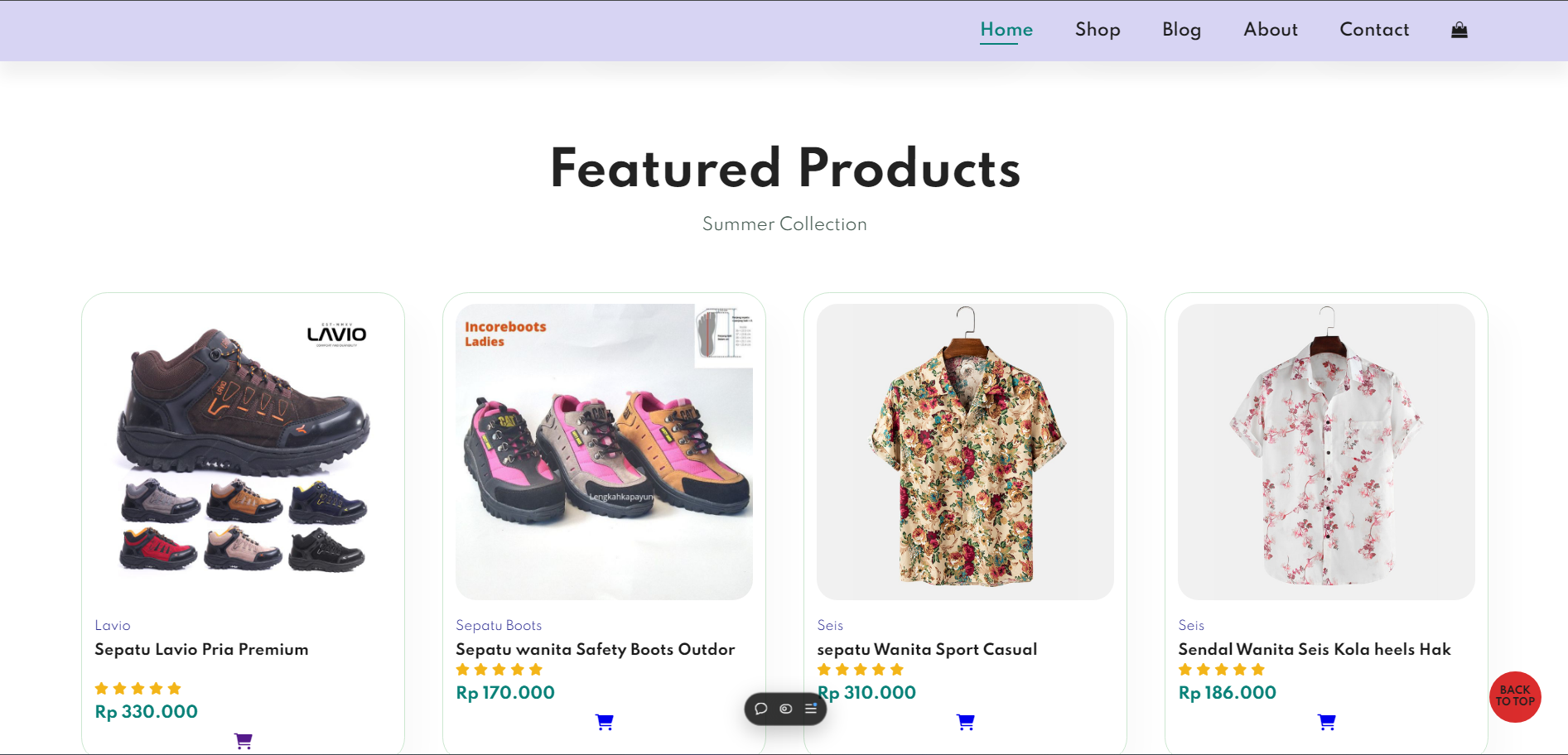The height and width of the screenshot is (755, 1568).
Task: Toggle the pill switch in floating toolbar
Action: 786,709
